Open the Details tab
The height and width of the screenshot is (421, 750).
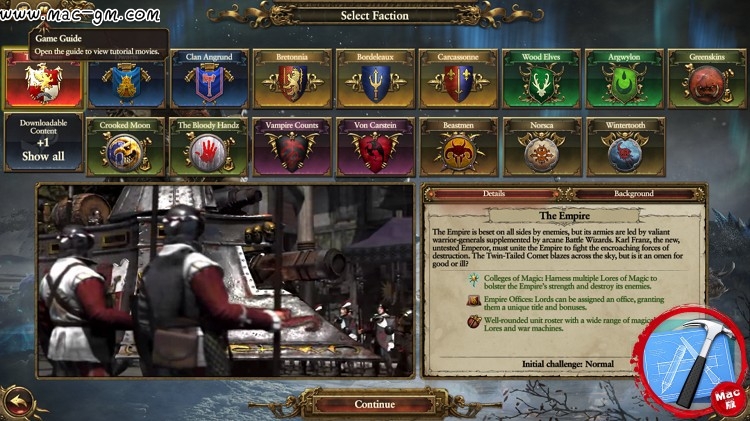(x=494, y=194)
